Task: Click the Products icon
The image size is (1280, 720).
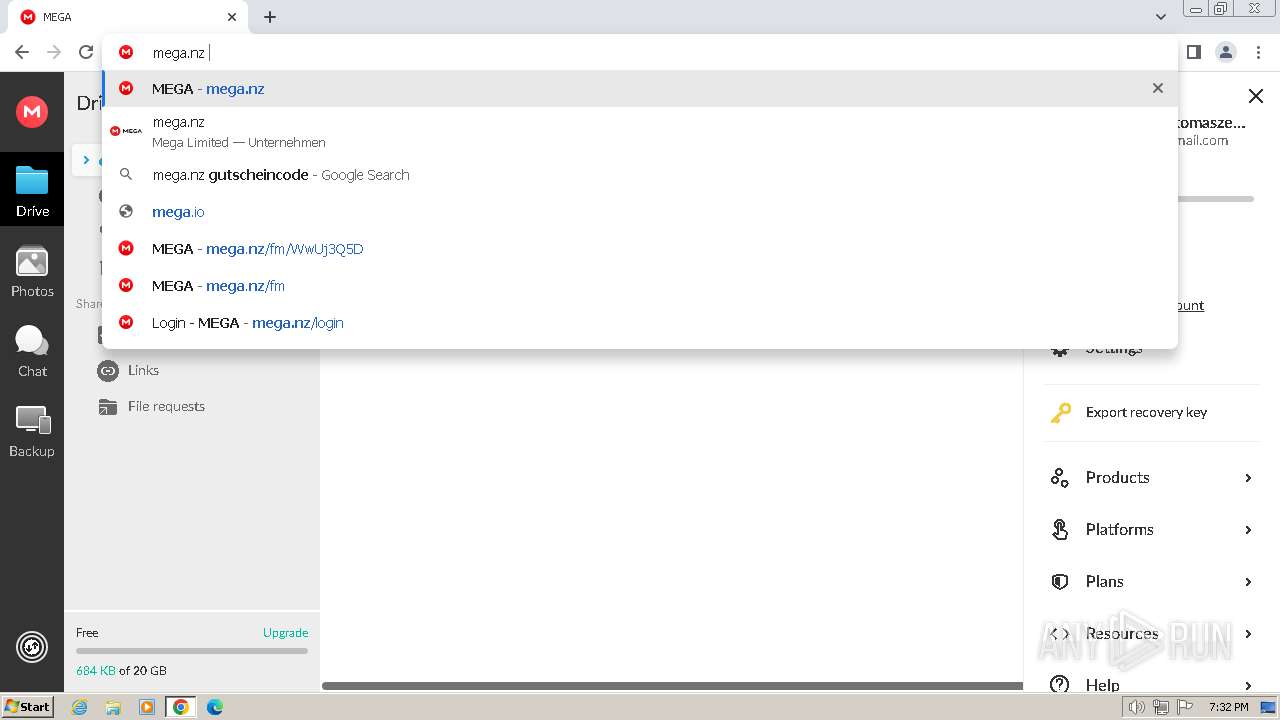Action: (x=1060, y=478)
